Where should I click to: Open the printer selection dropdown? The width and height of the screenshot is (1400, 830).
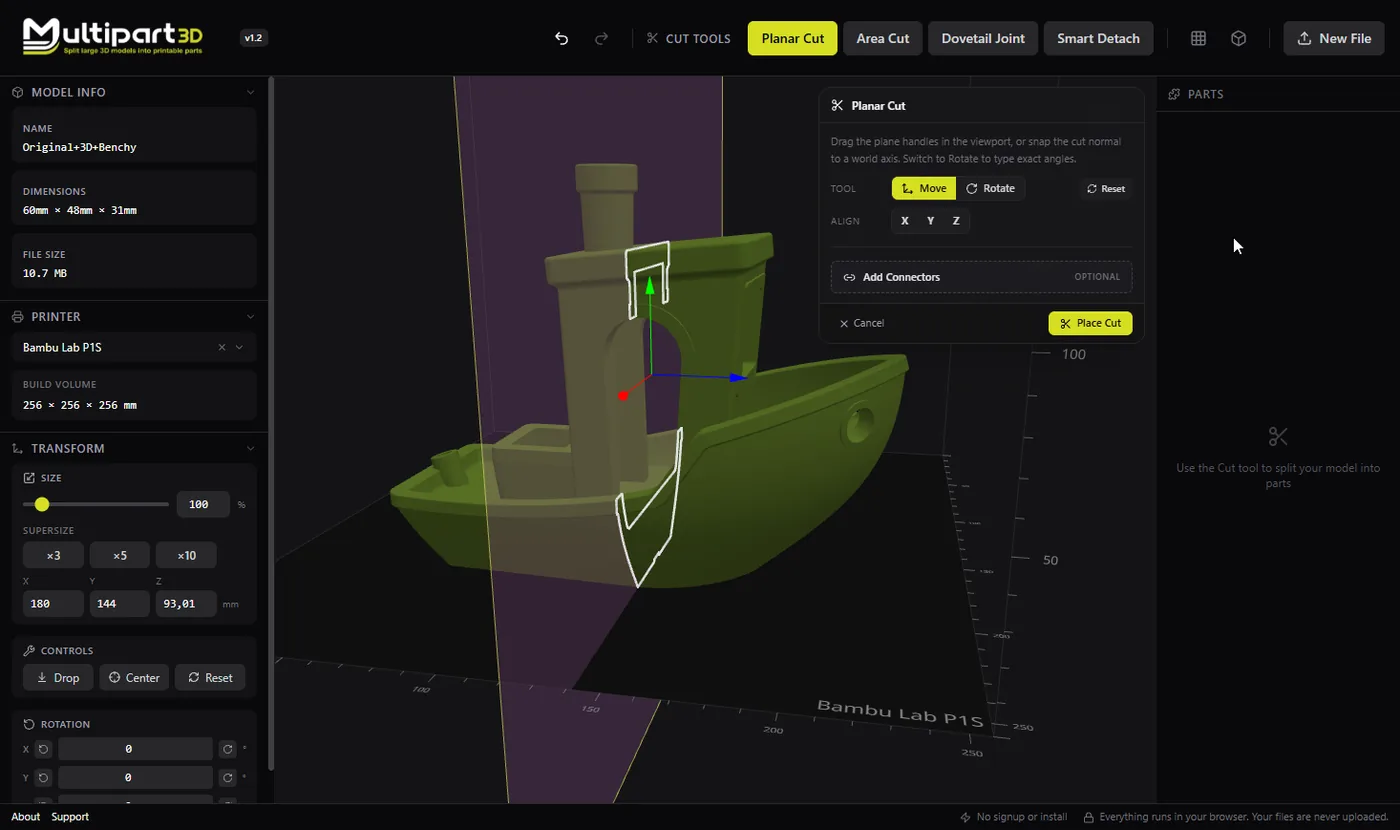239,348
